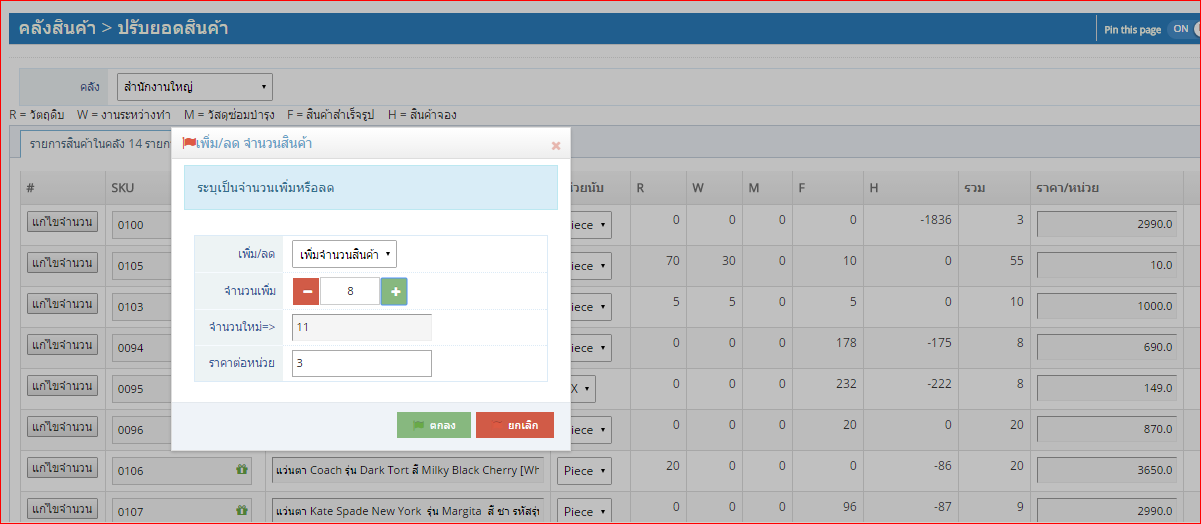Click the SKU field showing 0094
1201x524 pixels.
click(x=142, y=348)
